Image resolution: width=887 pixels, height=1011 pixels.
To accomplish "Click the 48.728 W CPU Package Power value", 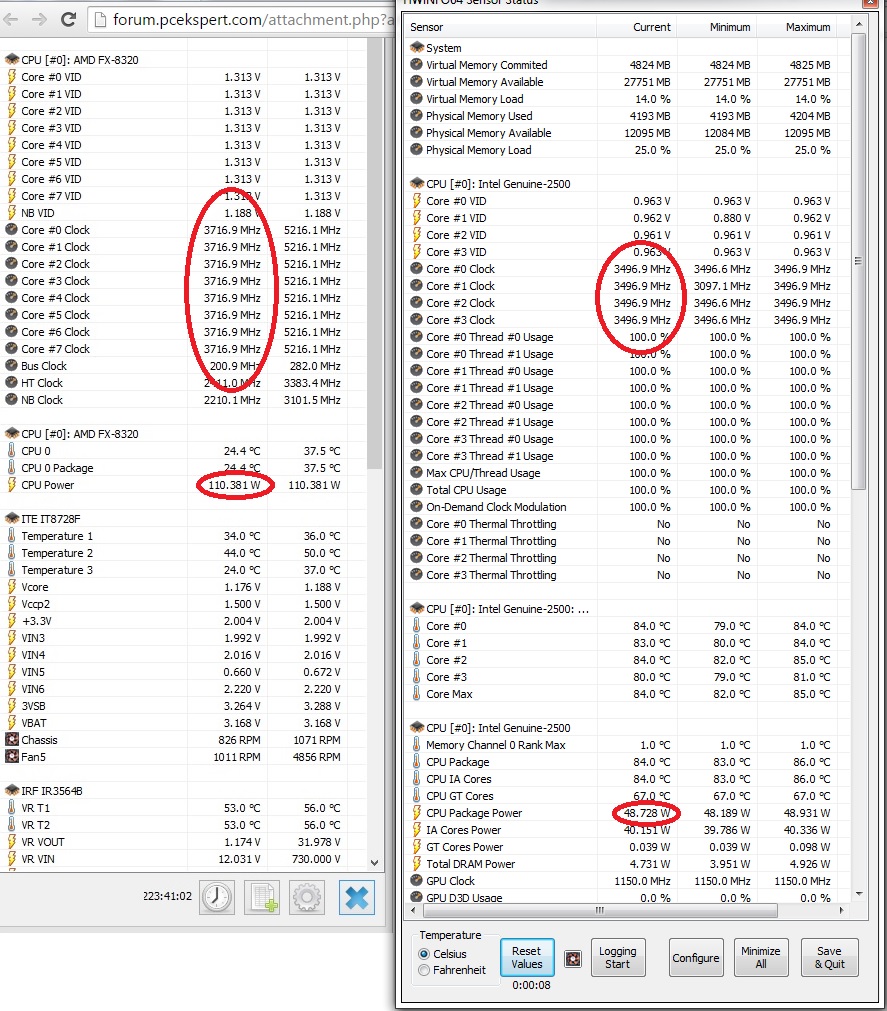I will point(647,812).
